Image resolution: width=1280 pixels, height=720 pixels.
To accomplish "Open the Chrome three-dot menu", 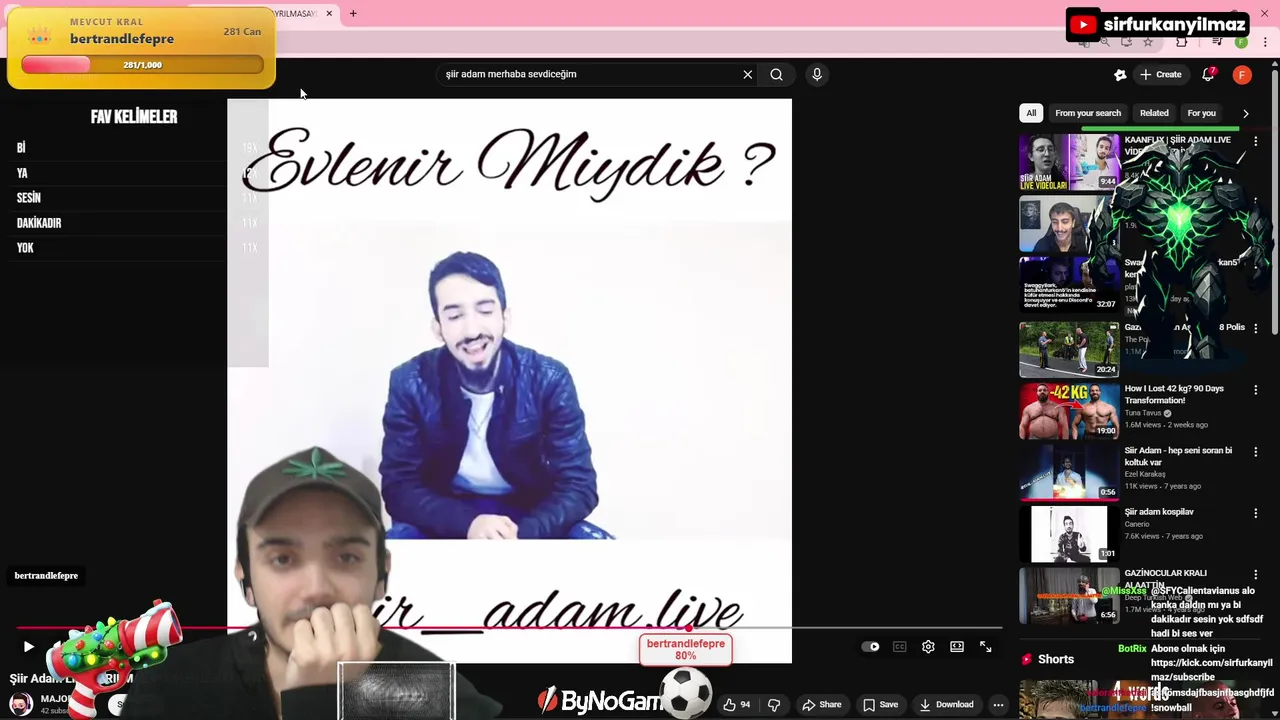I will [1265, 42].
